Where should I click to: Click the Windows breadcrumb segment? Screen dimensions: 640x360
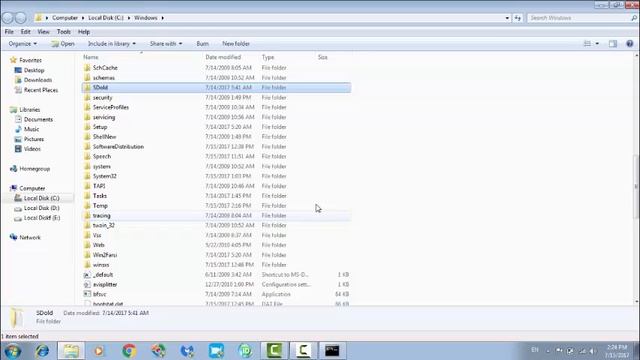pos(146,18)
